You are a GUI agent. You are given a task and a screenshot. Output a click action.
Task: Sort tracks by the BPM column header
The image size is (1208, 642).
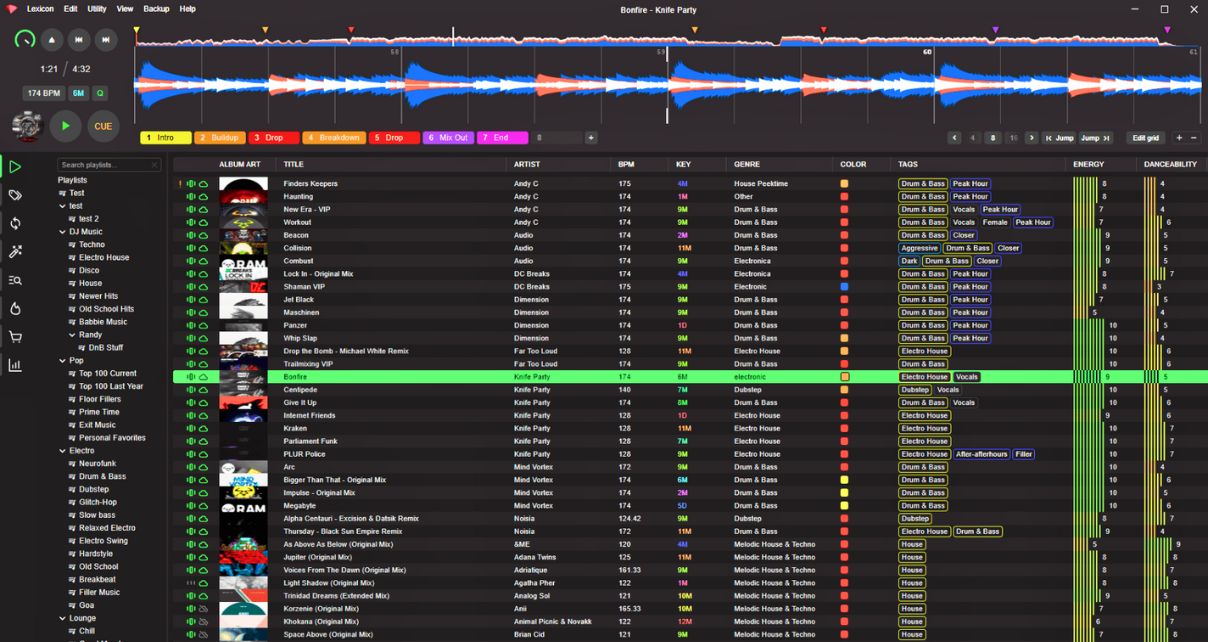[x=626, y=164]
